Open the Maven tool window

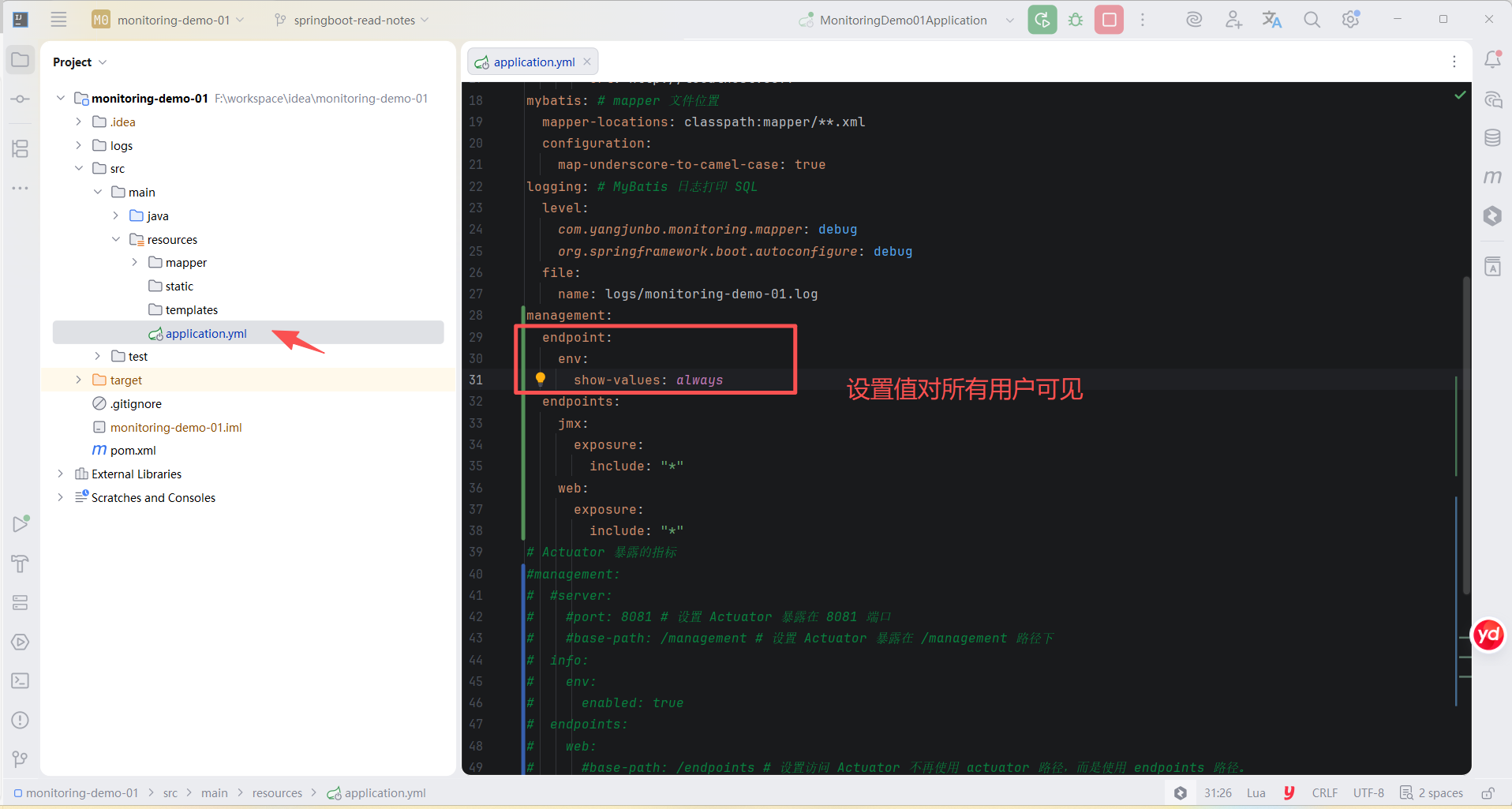click(x=1492, y=177)
